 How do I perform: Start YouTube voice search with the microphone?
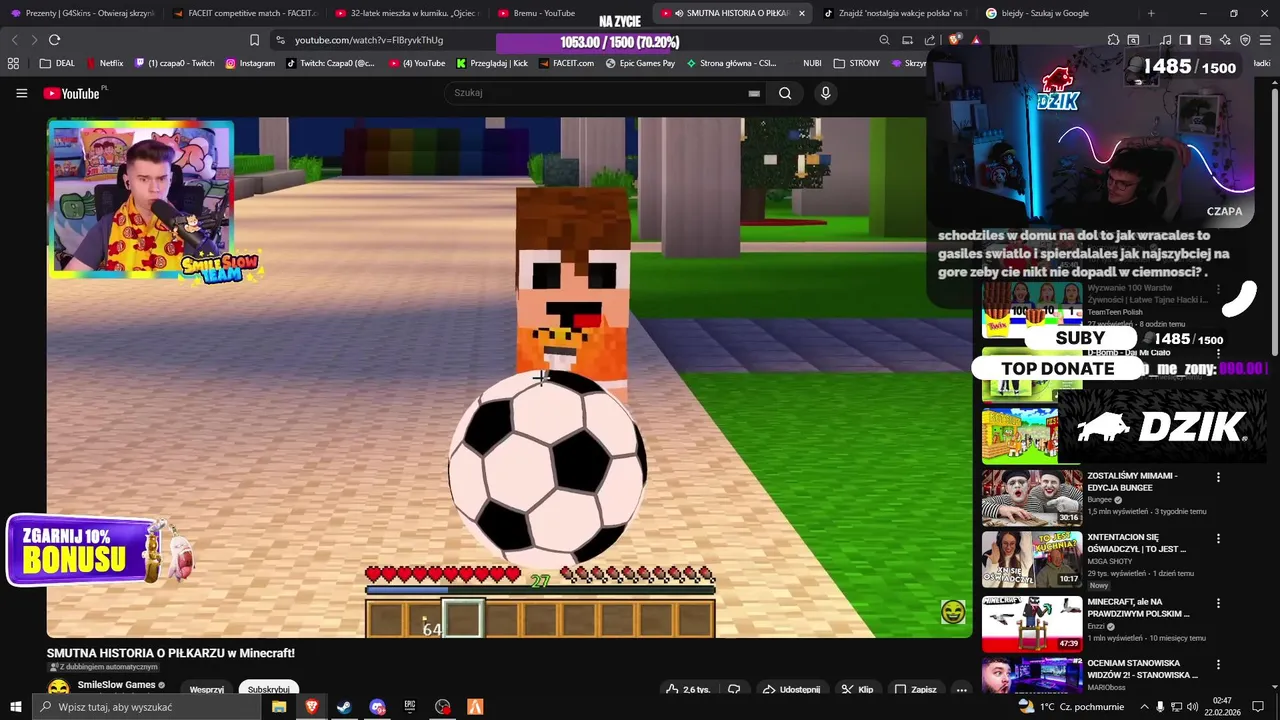pyautogui.click(x=825, y=93)
